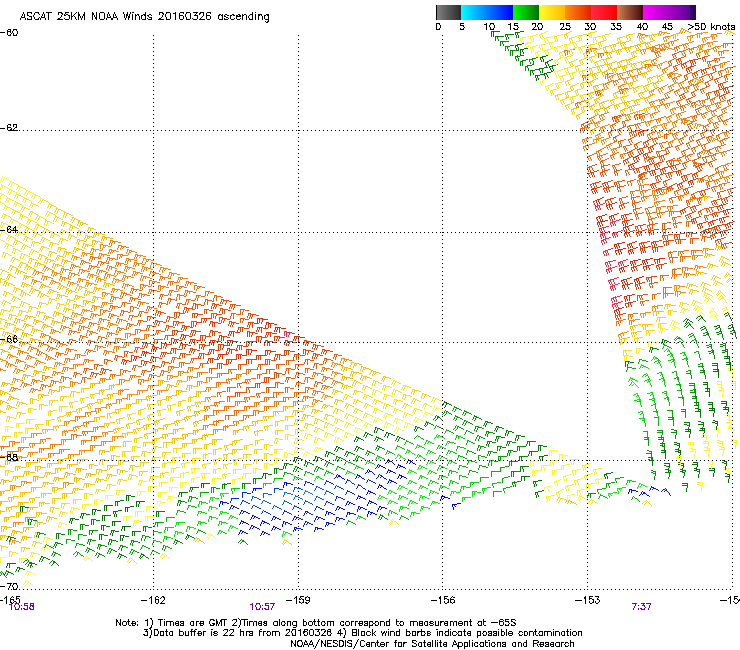The width and height of the screenshot is (740, 650).
Task: Click the cyan 5–10 knots legend segment
Action: click(474, 12)
